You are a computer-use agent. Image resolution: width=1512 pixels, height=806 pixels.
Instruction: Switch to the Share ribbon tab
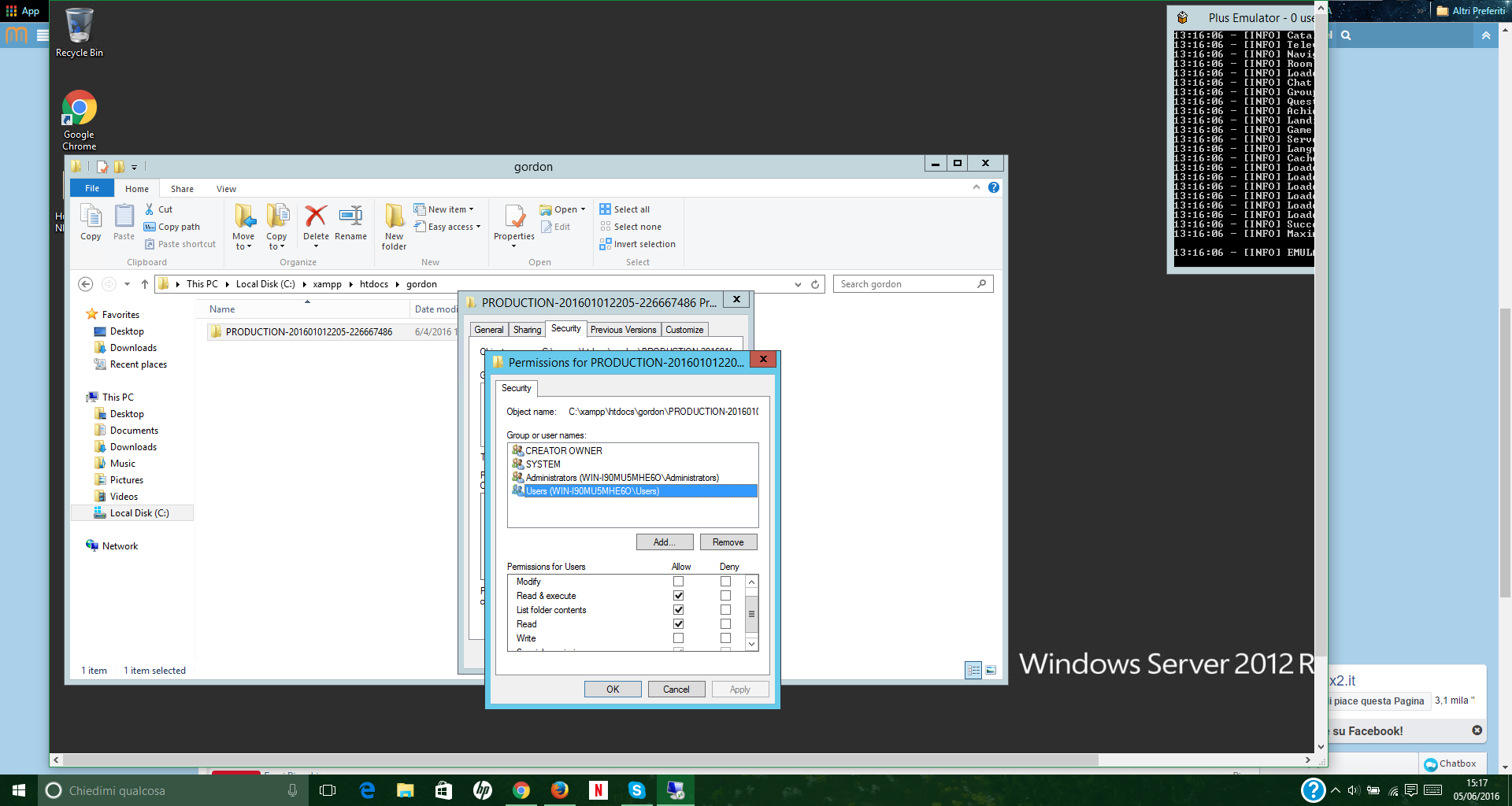pos(182,189)
